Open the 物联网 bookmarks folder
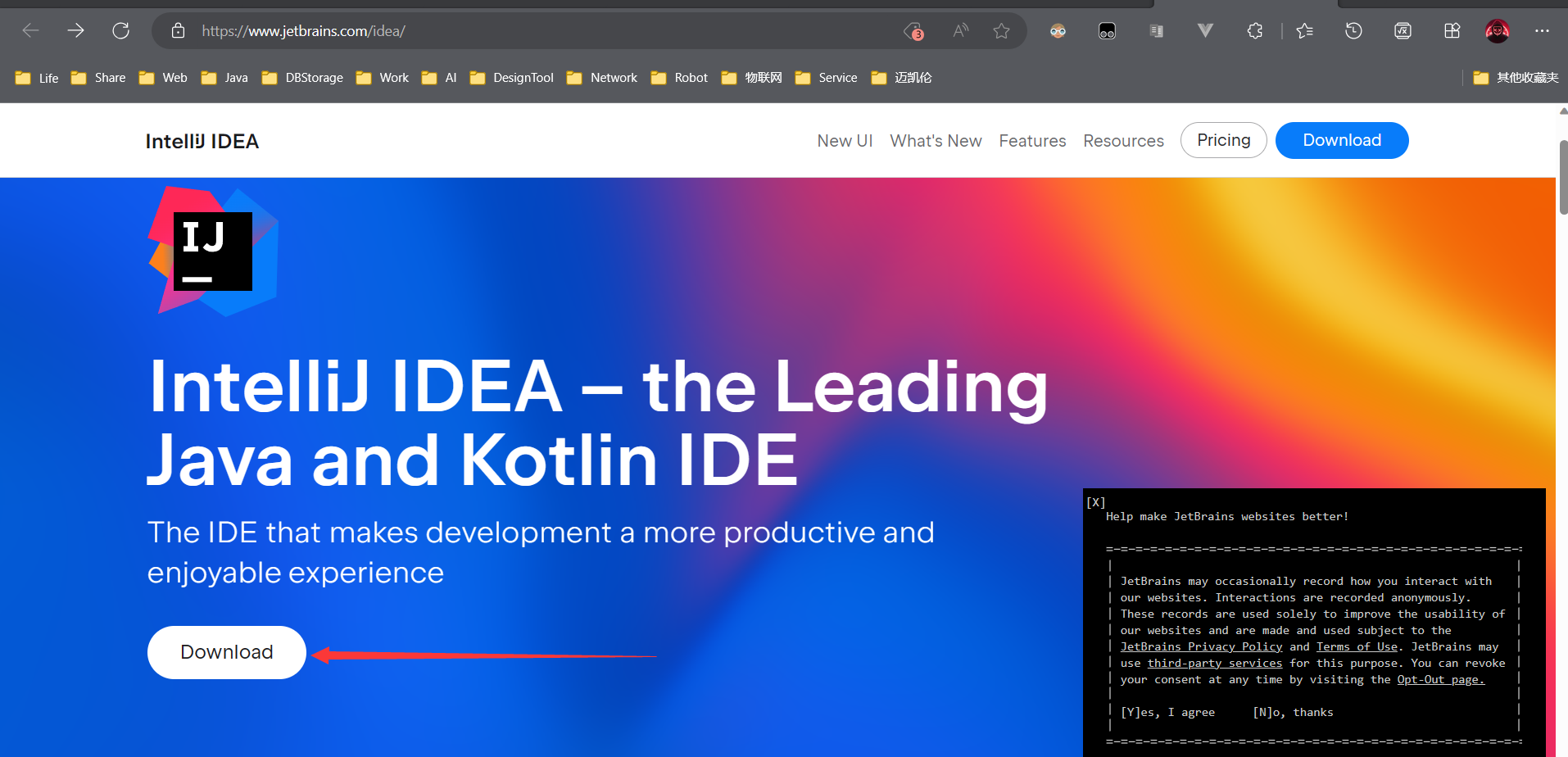Viewport: 1568px width, 757px height. coord(752,78)
